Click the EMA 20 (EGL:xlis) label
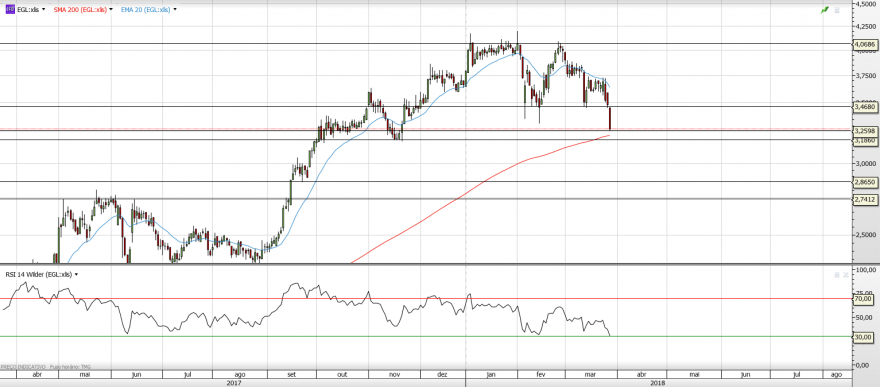Image resolution: width=880 pixels, height=387 pixels. pyautogui.click(x=145, y=10)
